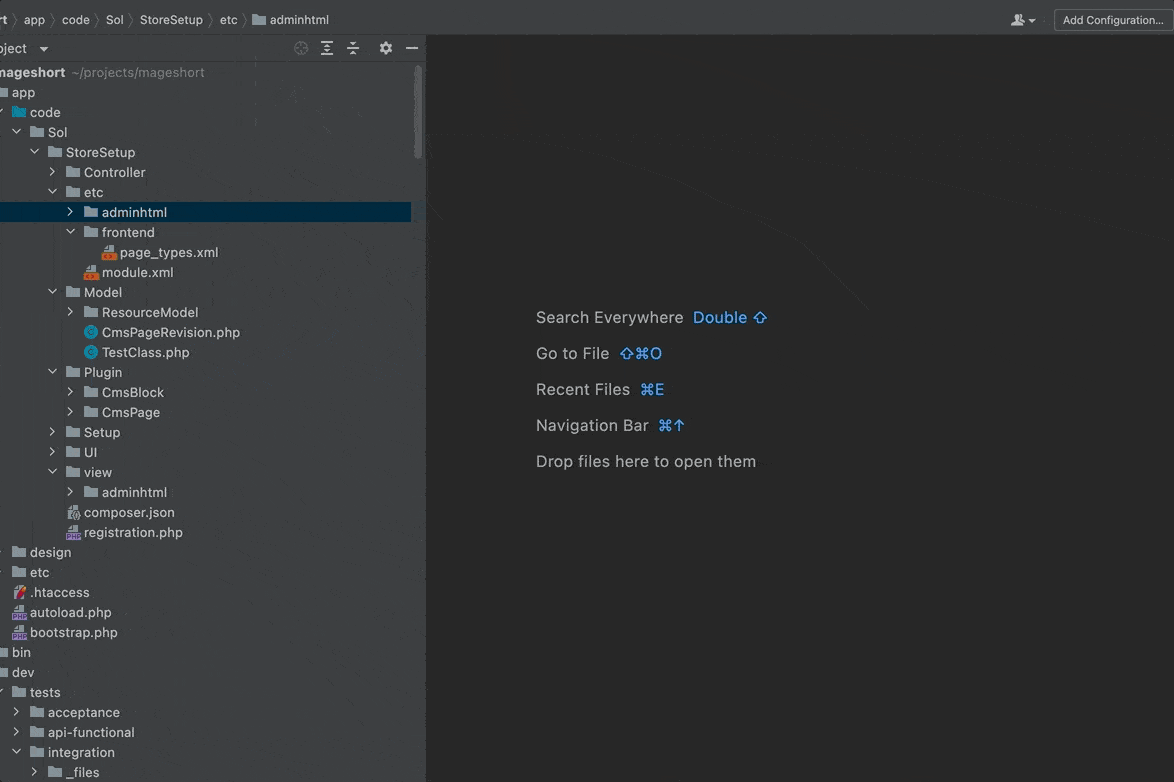The height and width of the screenshot is (782, 1174).
Task: Click the Add Configuration button
Action: (x=1112, y=20)
